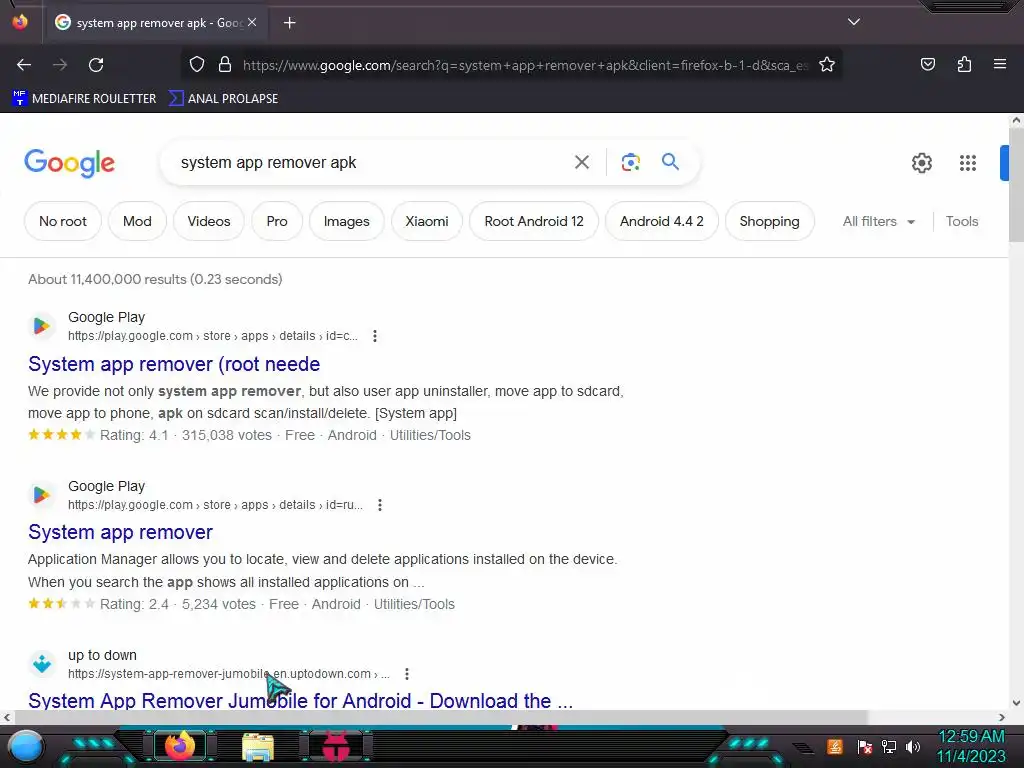Screen dimensions: 1024x768
Task: Open more options for second Google Play result
Action: click(379, 505)
